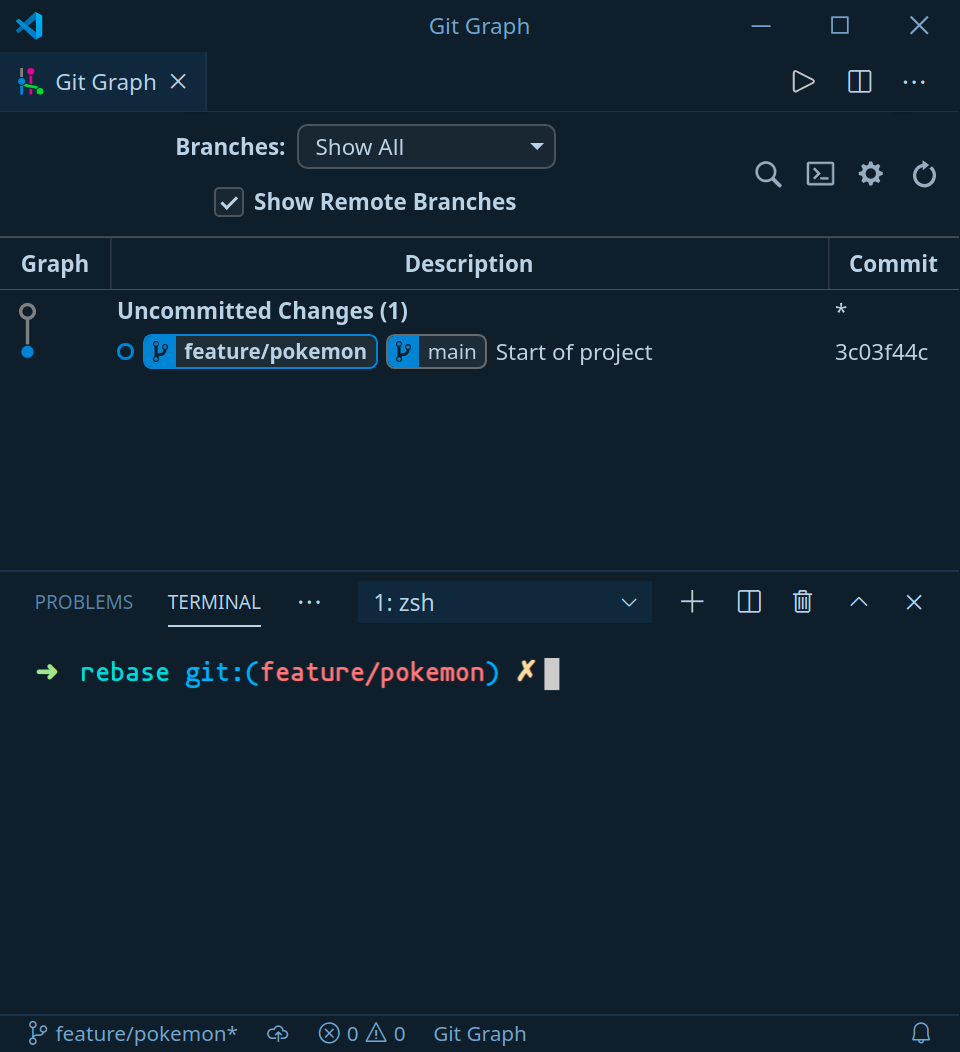The height and width of the screenshot is (1052, 960).
Task: Open notifications bell in status bar
Action: (x=921, y=1033)
